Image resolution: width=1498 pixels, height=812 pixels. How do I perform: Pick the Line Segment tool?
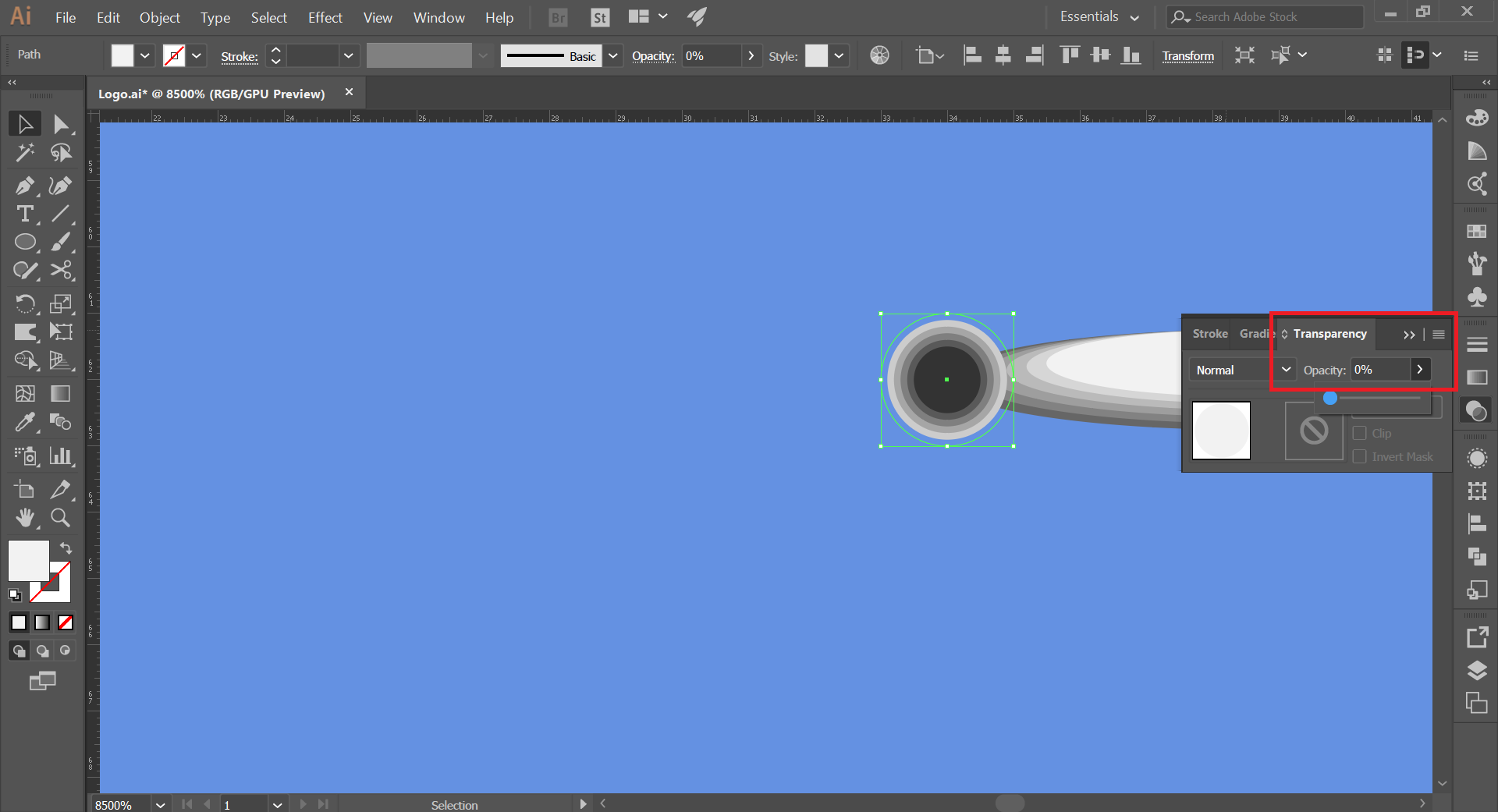[x=61, y=214]
